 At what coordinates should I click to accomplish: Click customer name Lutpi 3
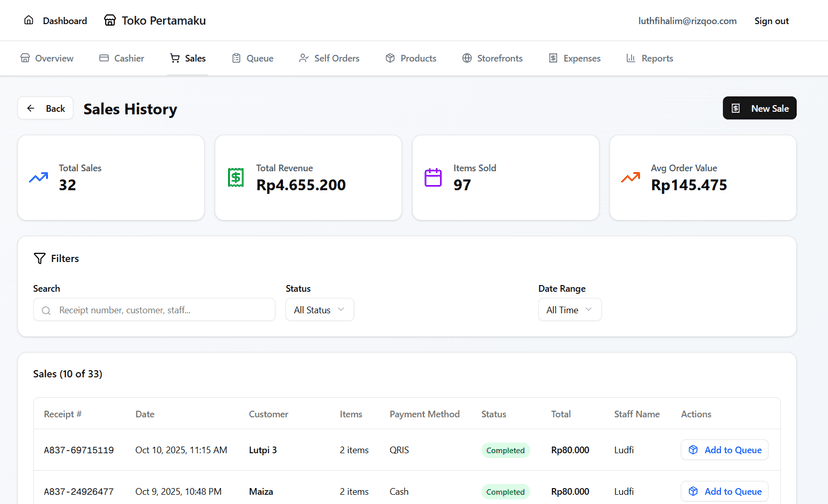click(262, 450)
